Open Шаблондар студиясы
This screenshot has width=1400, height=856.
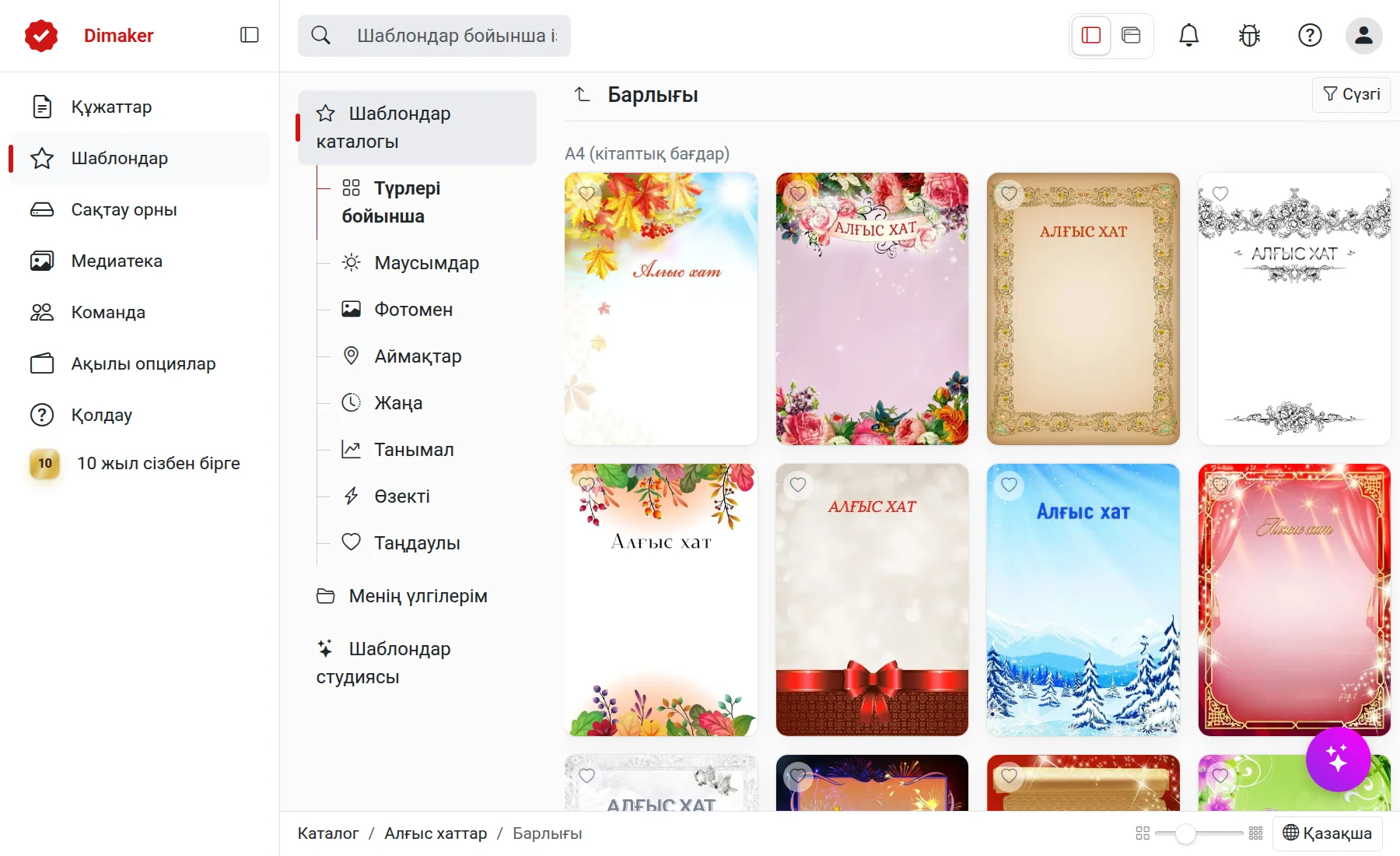pyautogui.click(x=417, y=663)
